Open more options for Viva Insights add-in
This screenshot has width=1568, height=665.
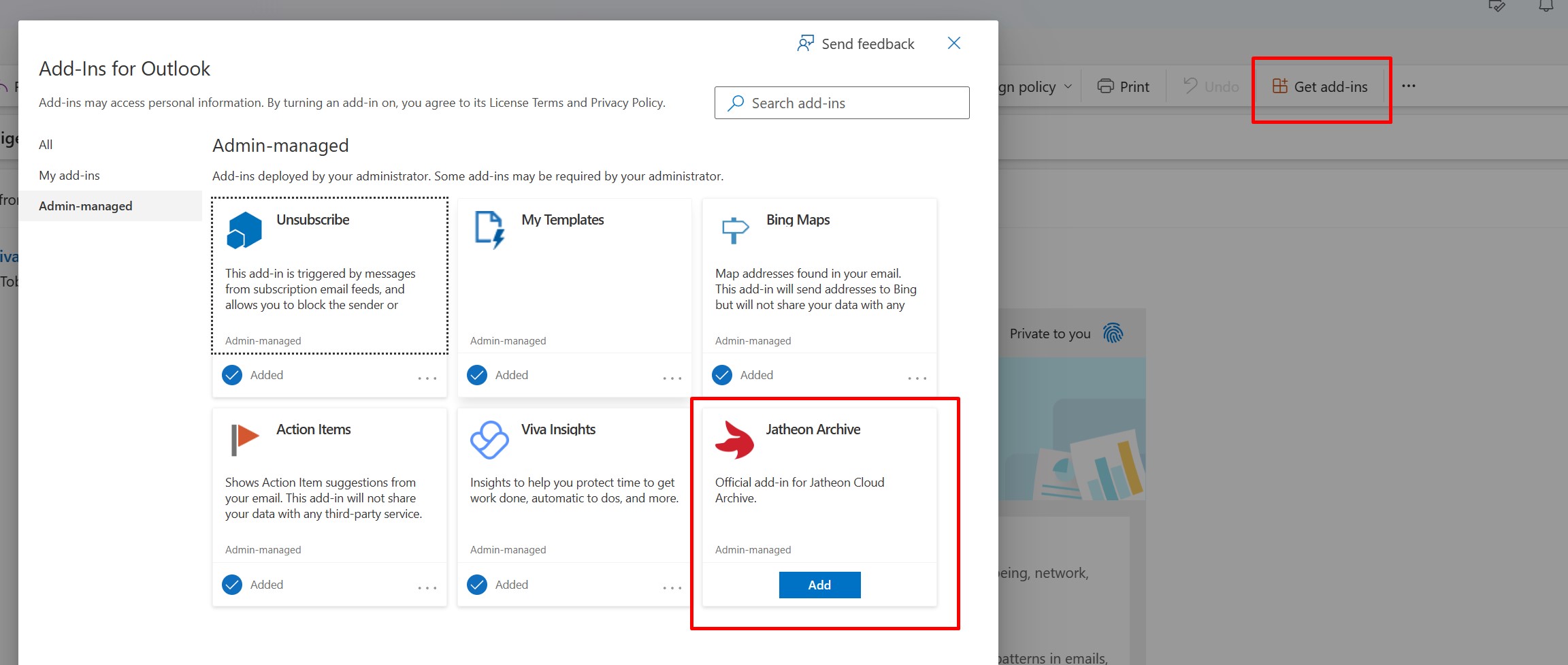click(672, 587)
